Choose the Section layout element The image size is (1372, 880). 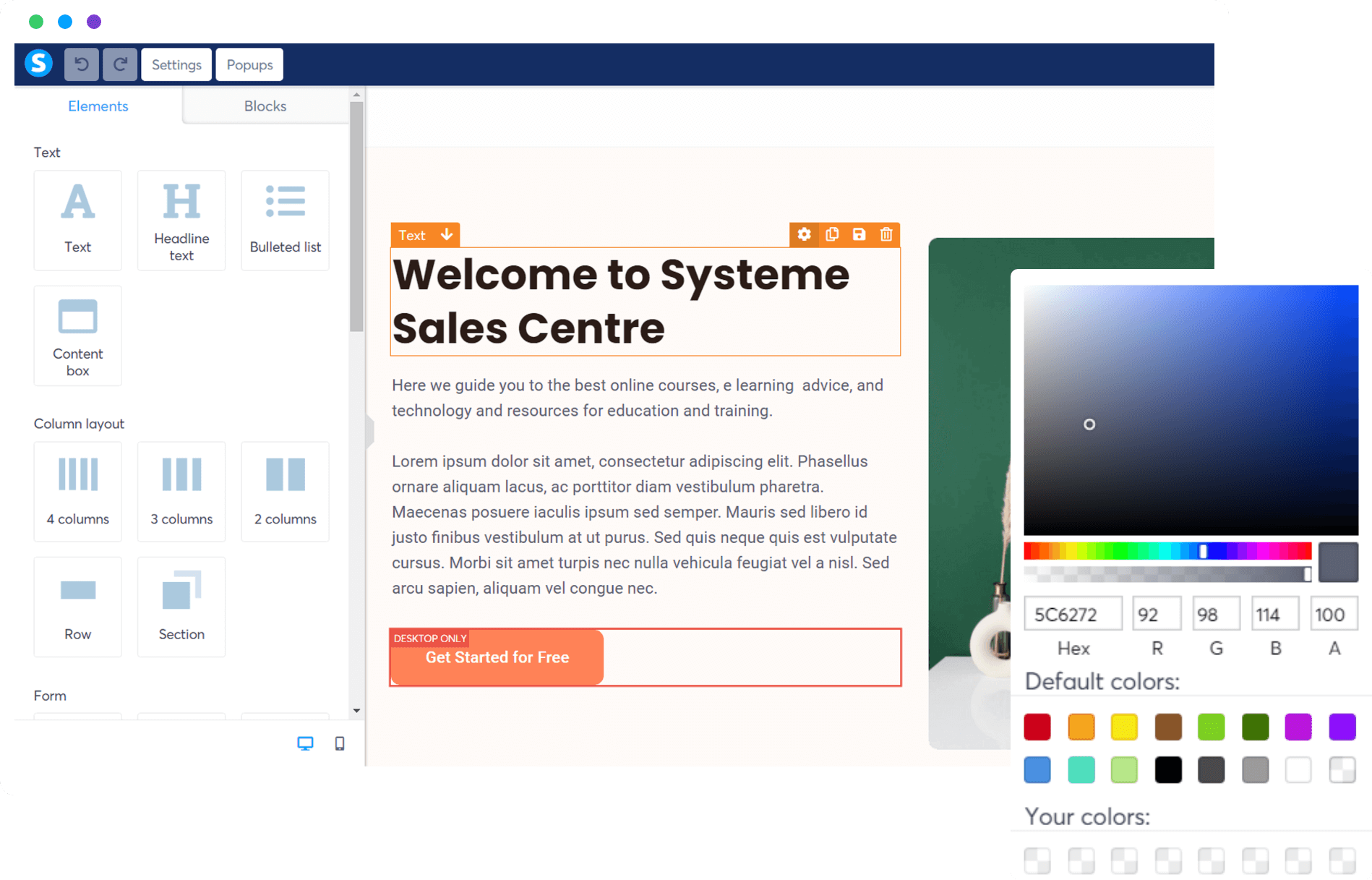(x=181, y=606)
